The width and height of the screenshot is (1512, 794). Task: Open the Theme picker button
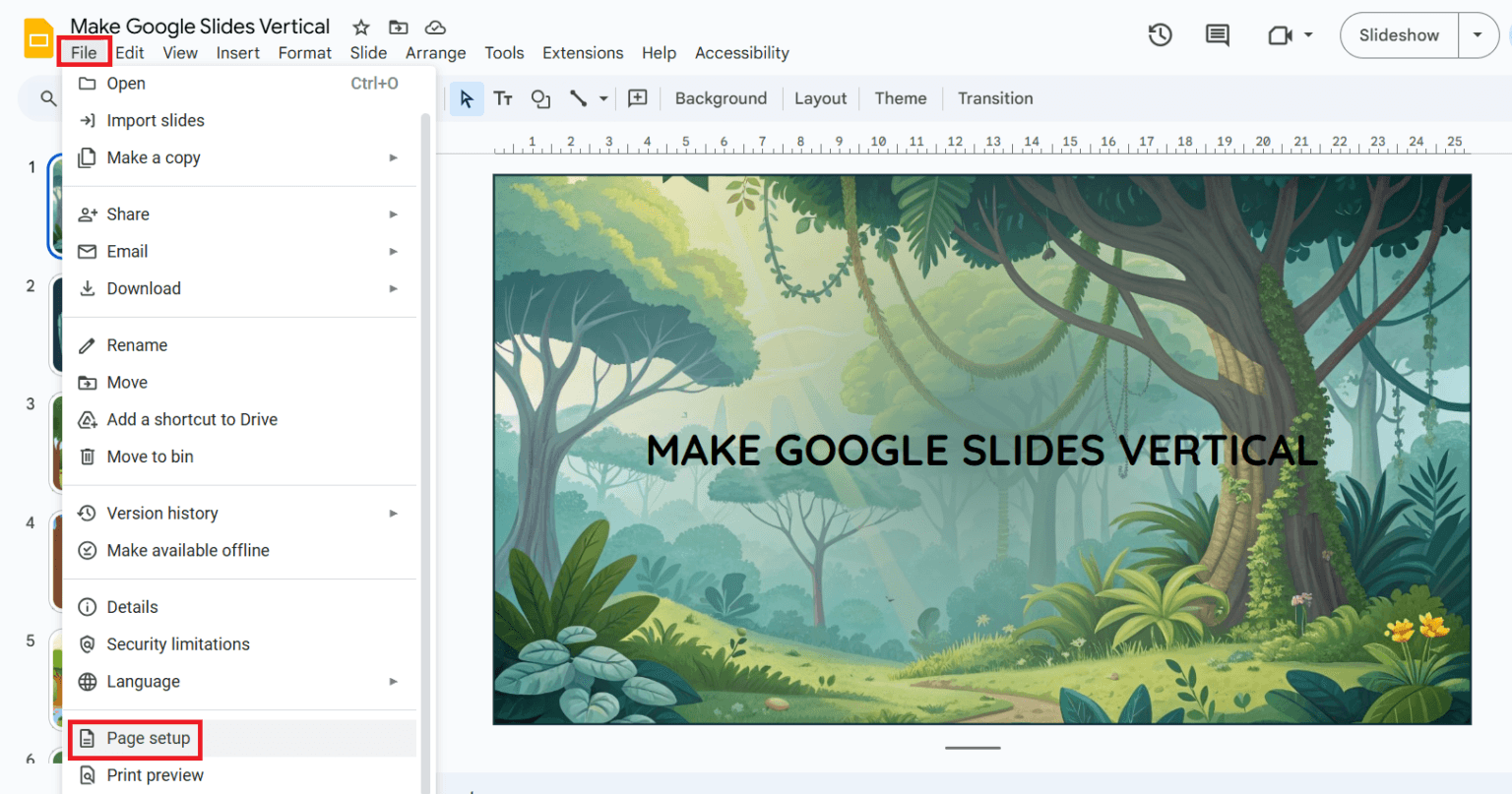pyautogui.click(x=900, y=98)
